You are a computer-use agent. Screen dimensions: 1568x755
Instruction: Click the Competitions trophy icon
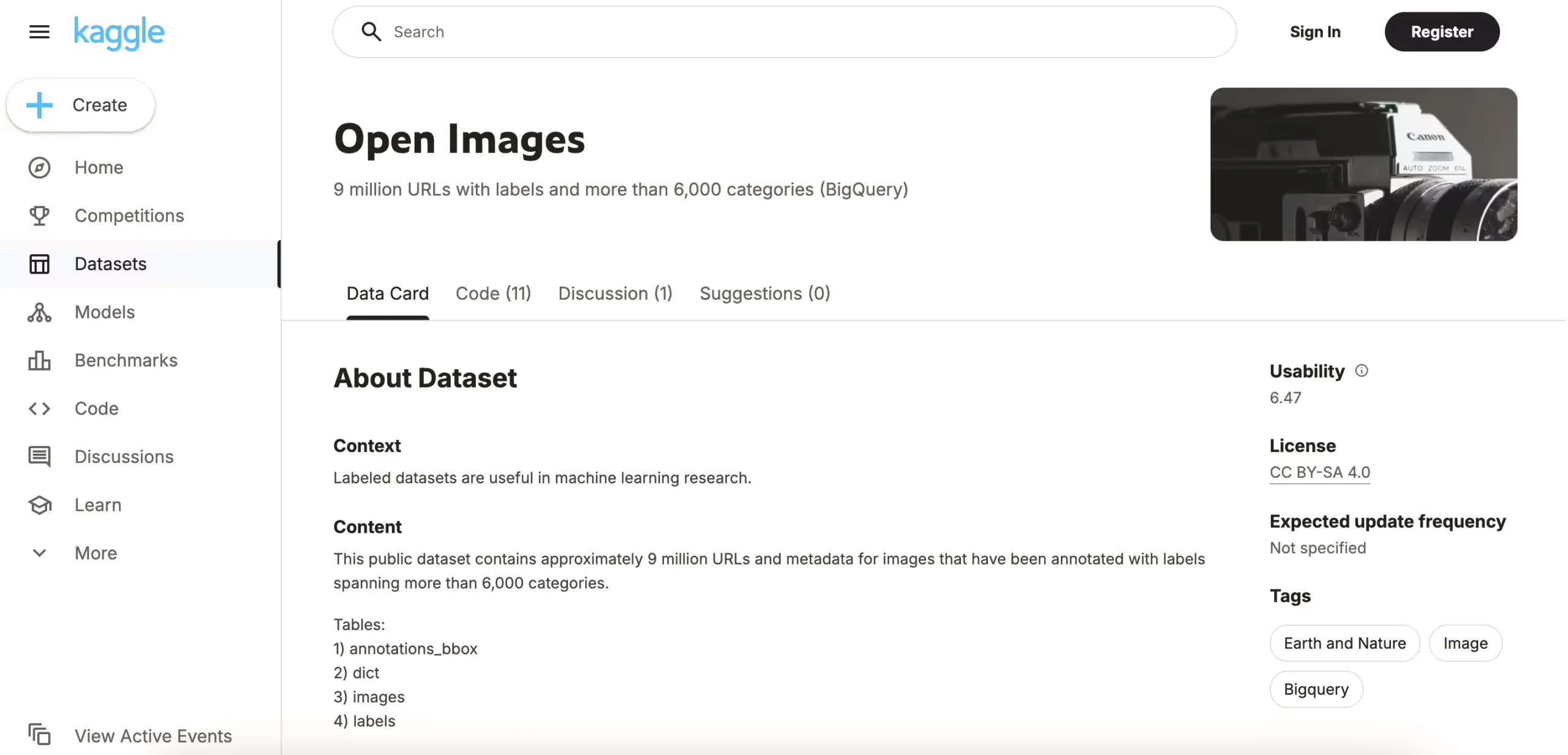(39, 216)
